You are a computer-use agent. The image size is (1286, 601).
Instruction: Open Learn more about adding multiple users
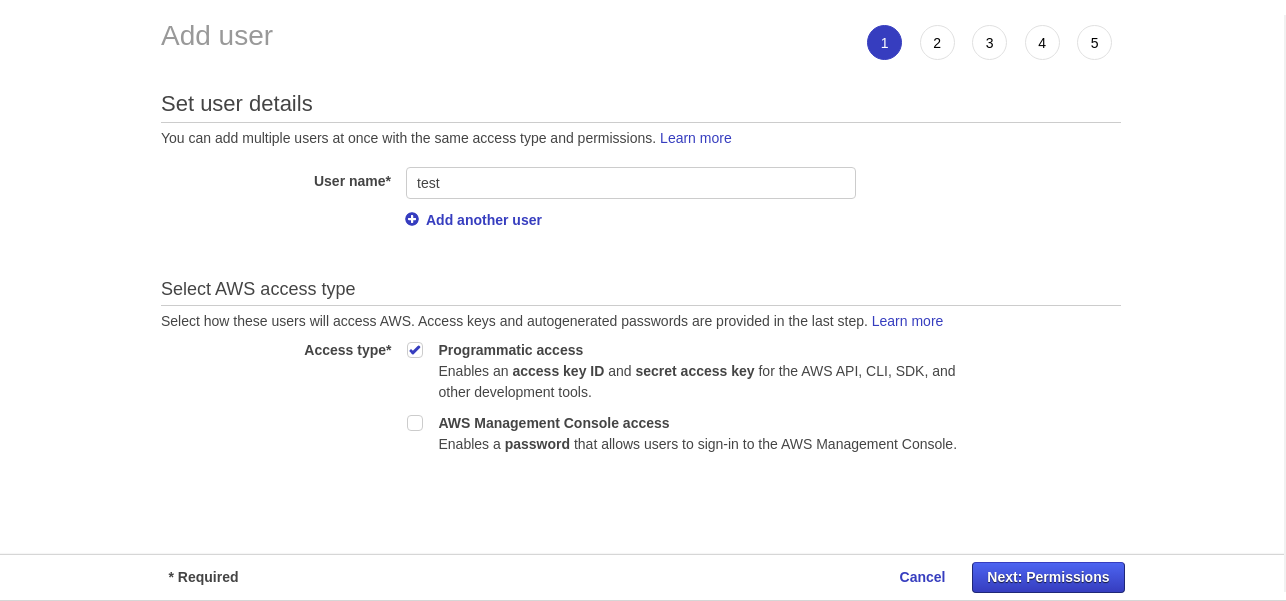pos(695,138)
